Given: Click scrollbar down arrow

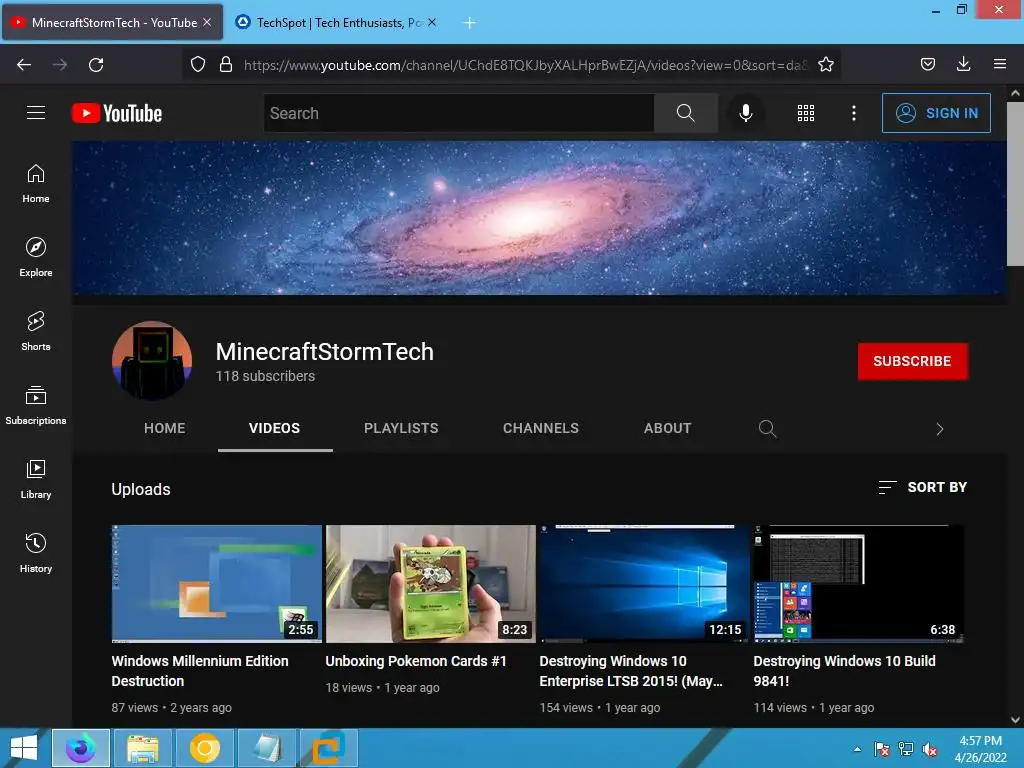Looking at the screenshot, I should 1015,719.
